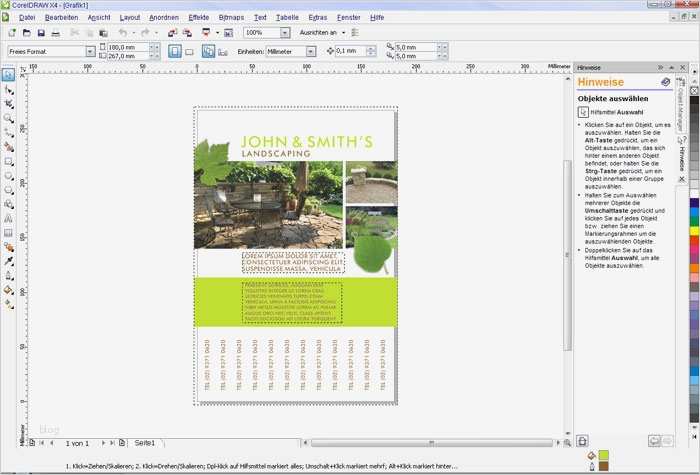Click the Open folder icon in toolbar
The width and height of the screenshot is (700, 475).
point(26,33)
